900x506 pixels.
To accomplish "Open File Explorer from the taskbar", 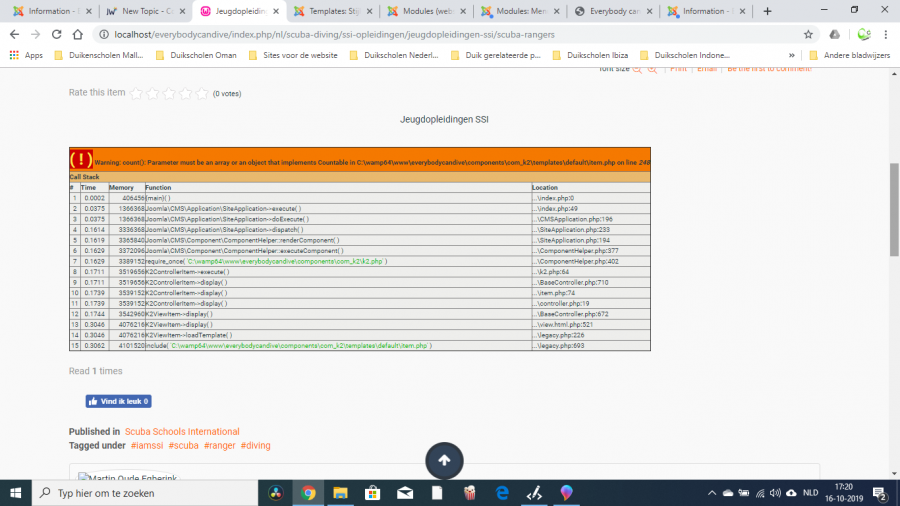I will coord(340,493).
